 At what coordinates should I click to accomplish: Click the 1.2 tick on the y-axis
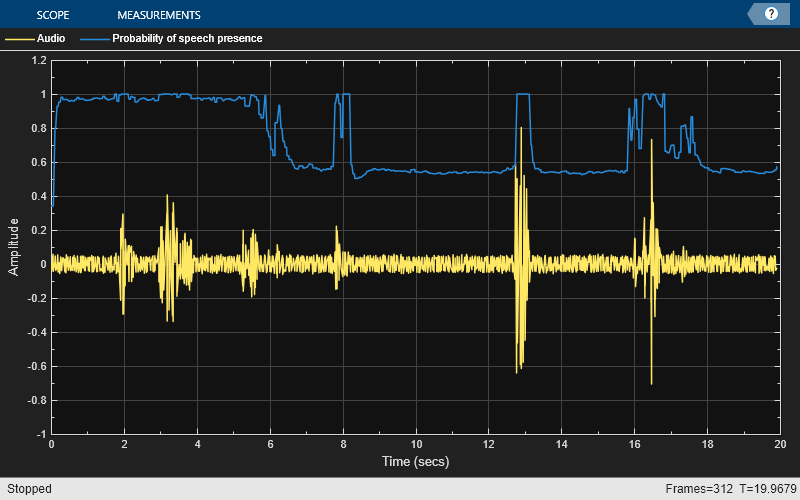tap(39, 60)
